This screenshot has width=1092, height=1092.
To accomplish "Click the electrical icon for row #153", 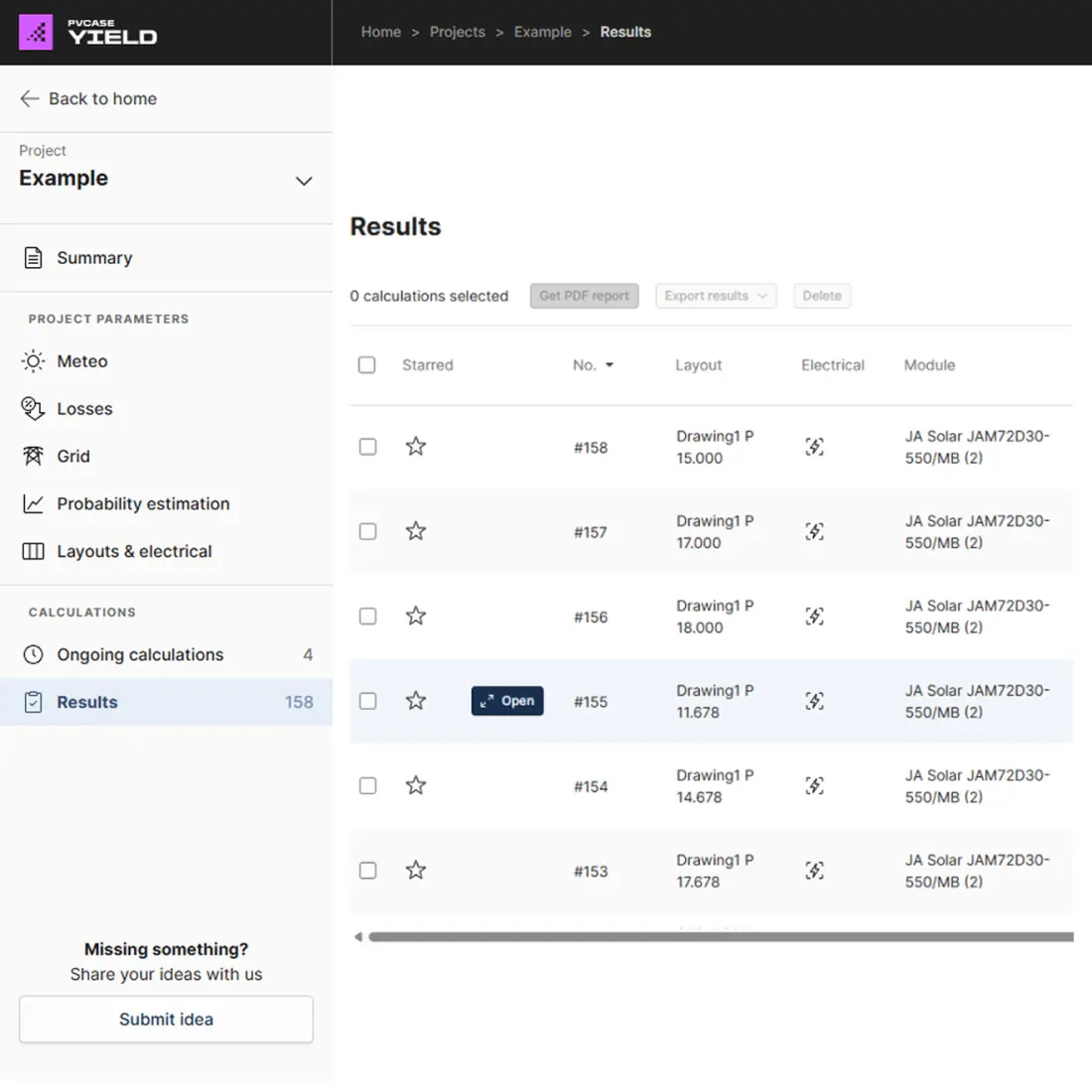I will [x=814, y=871].
